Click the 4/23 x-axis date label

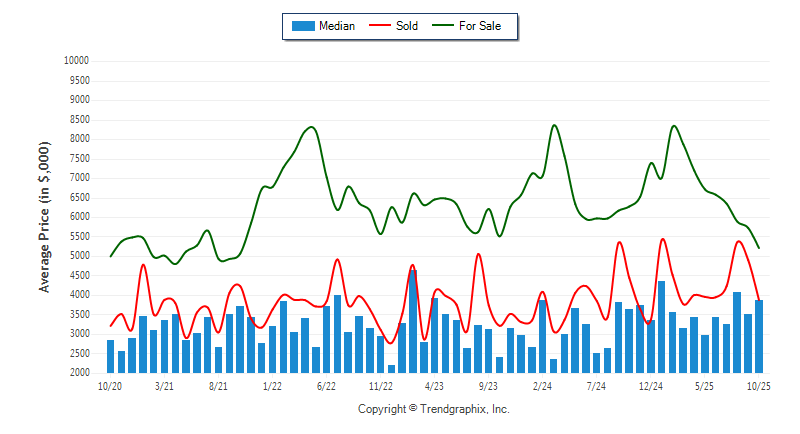click(434, 385)
